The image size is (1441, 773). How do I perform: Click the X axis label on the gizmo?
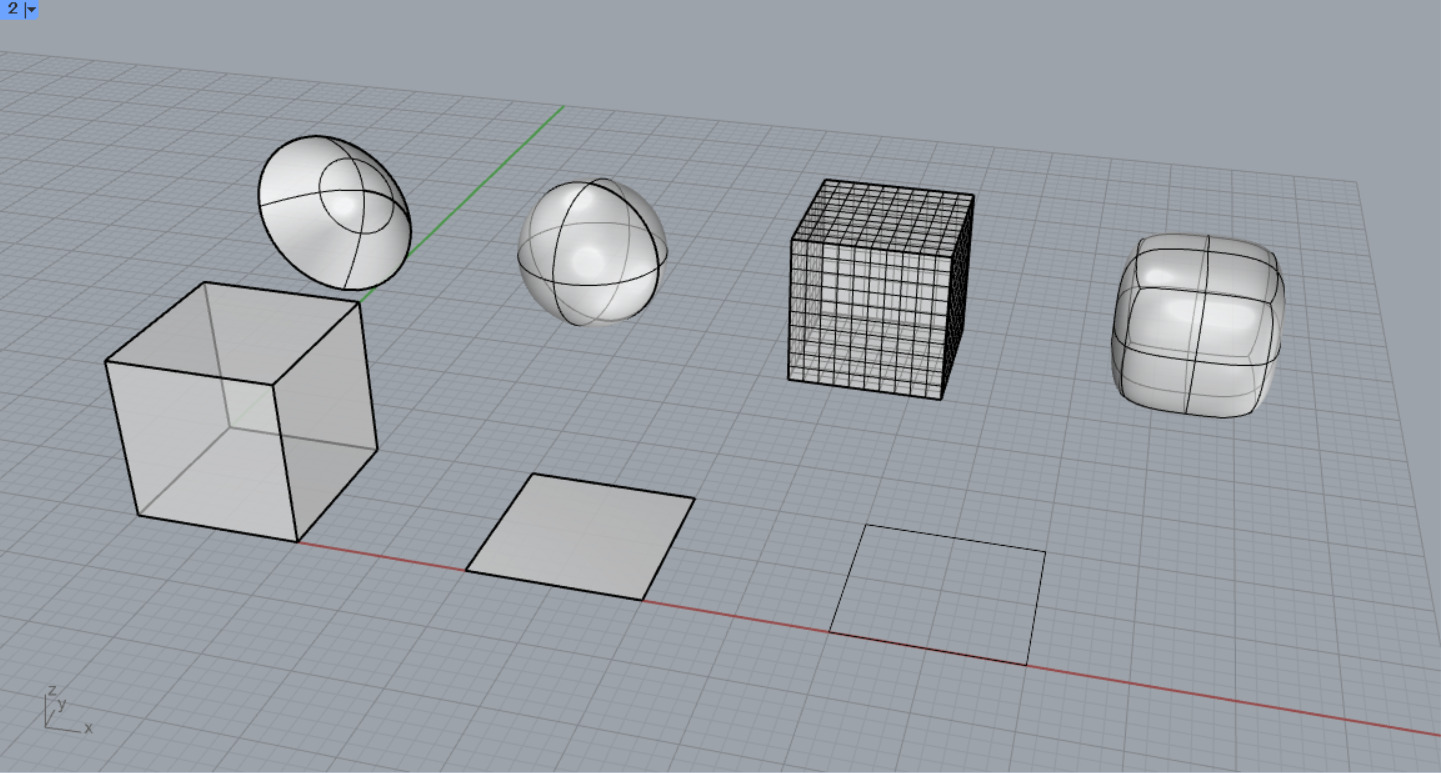88,729
